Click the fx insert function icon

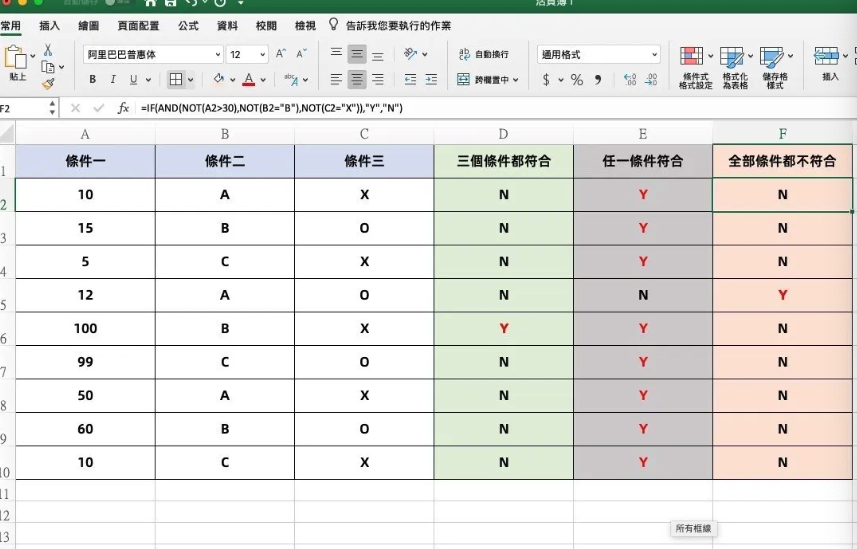pos(123,108)
